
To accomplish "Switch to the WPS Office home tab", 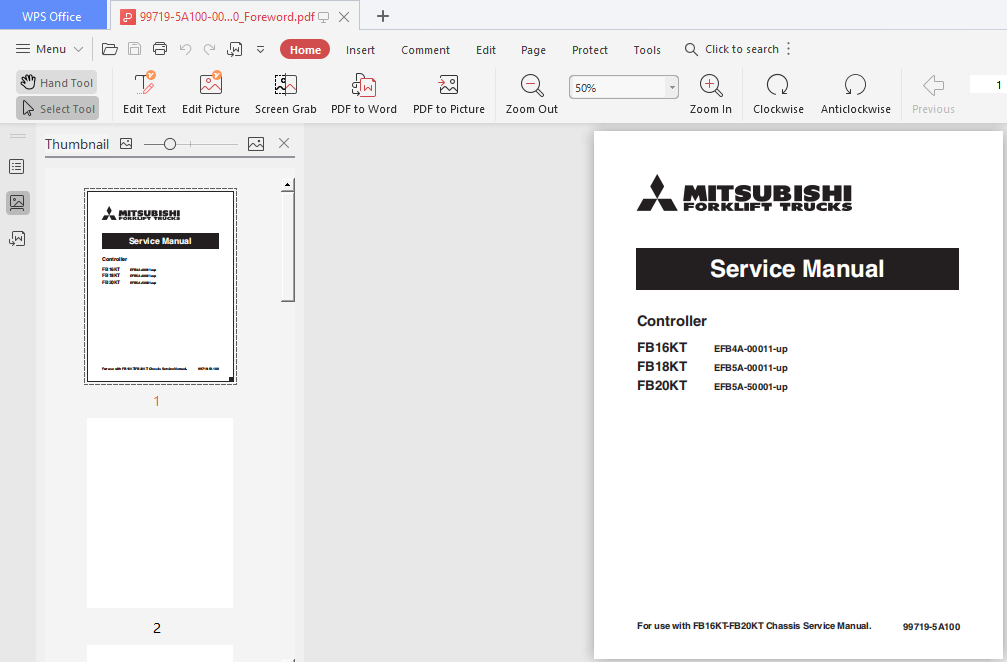I will click(x=52, y=16).
